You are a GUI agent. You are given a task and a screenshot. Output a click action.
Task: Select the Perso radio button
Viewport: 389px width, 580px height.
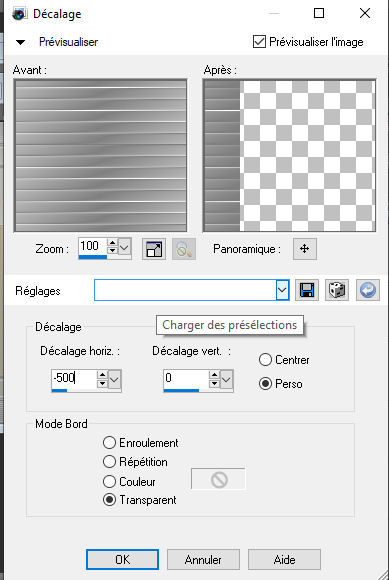(x=265, y=384)
